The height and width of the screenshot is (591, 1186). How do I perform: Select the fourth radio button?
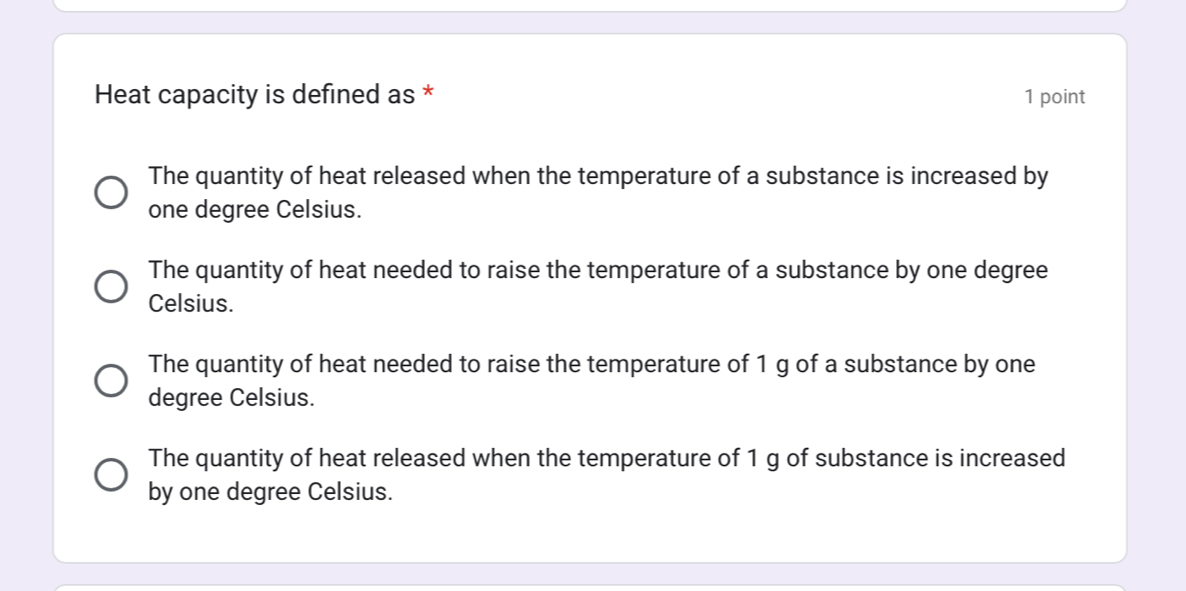(x=110, y=473)
